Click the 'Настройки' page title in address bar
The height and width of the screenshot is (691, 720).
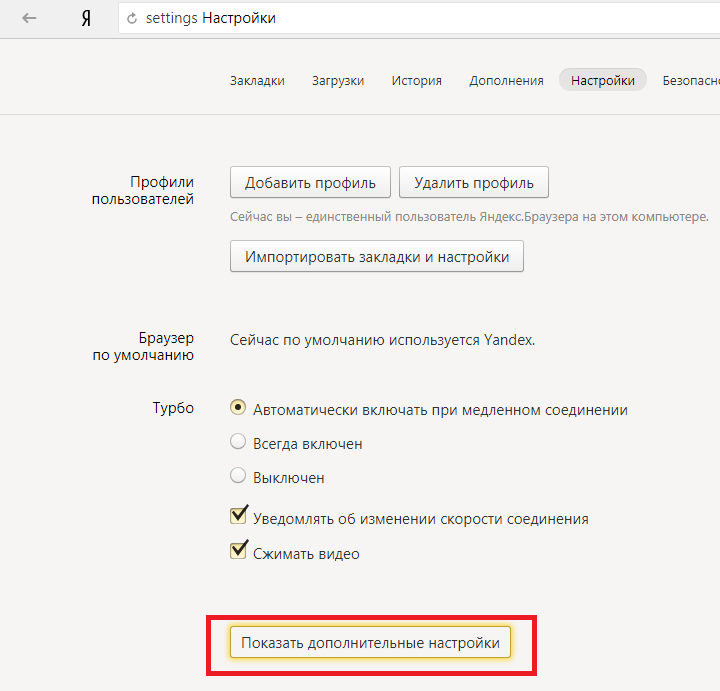pyautogui.click(x=239, y=19)
